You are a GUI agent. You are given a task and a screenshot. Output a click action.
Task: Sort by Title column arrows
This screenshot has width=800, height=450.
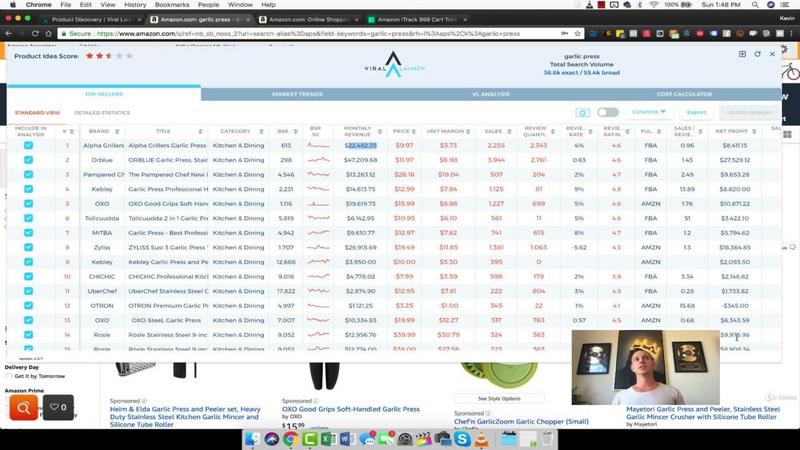200,132
